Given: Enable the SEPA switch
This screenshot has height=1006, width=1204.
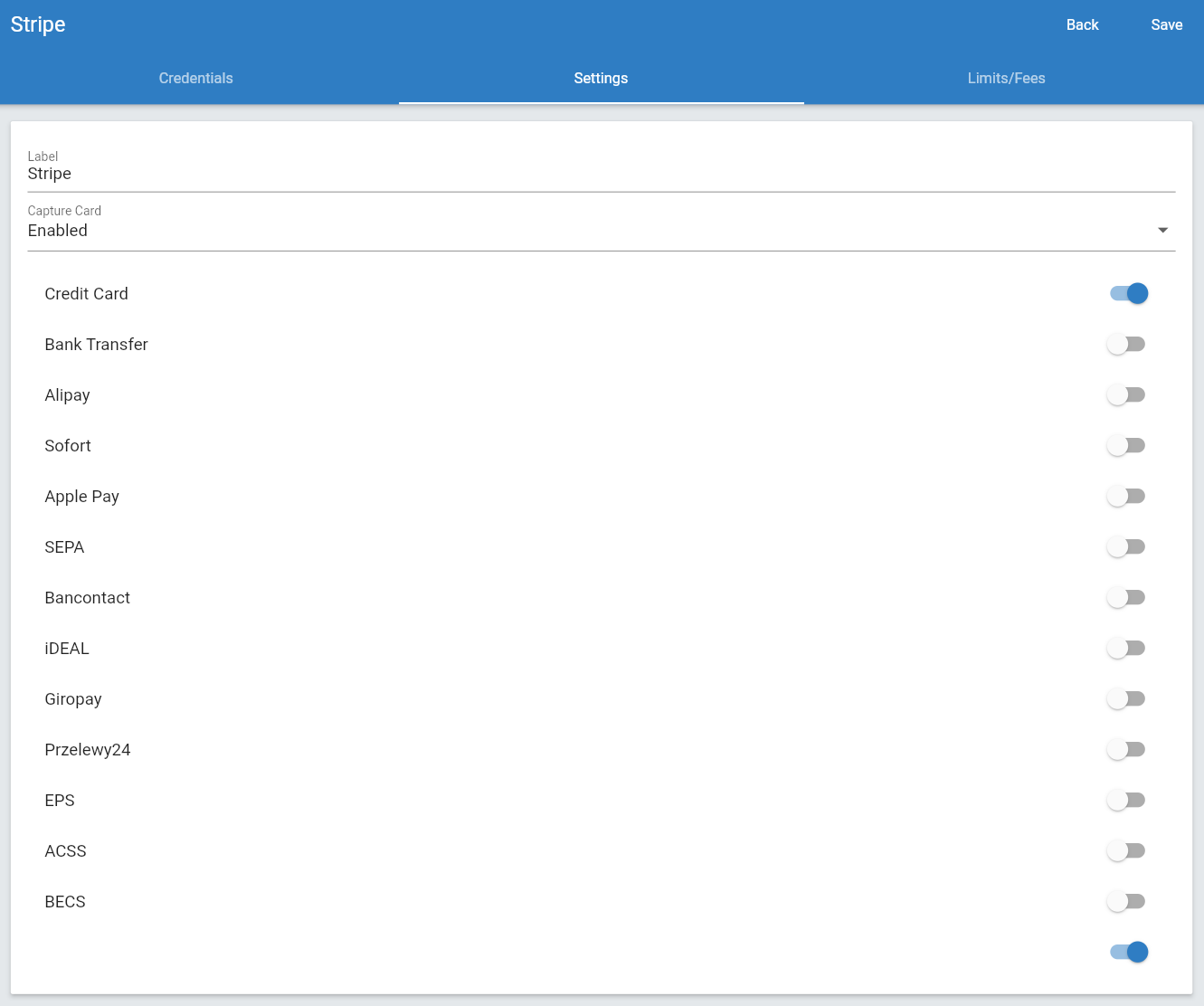Looking at the screenshot, I should point(1126,546).
